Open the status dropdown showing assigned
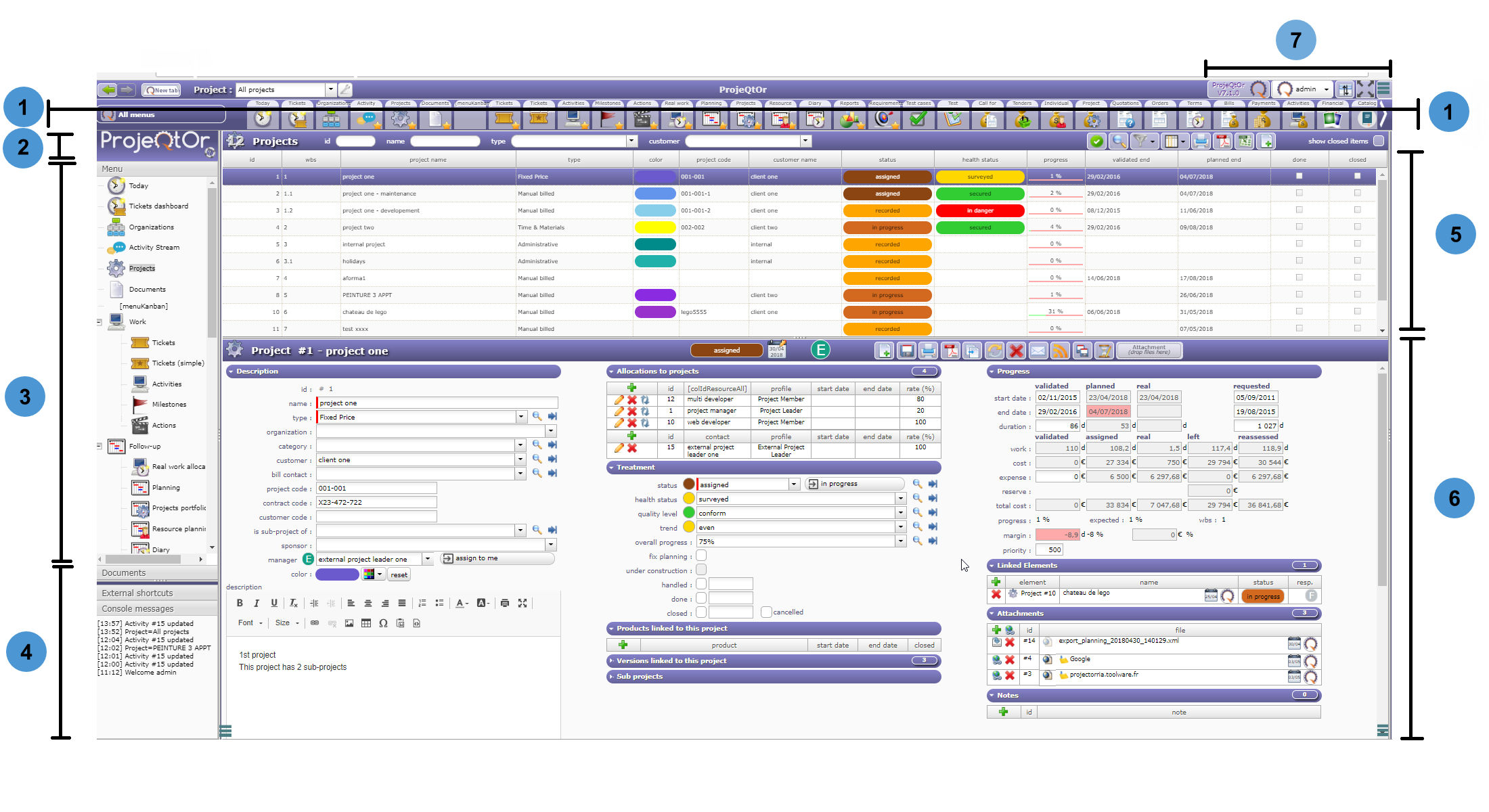This screenshot has height=812, width=1489. click(793, 484)
